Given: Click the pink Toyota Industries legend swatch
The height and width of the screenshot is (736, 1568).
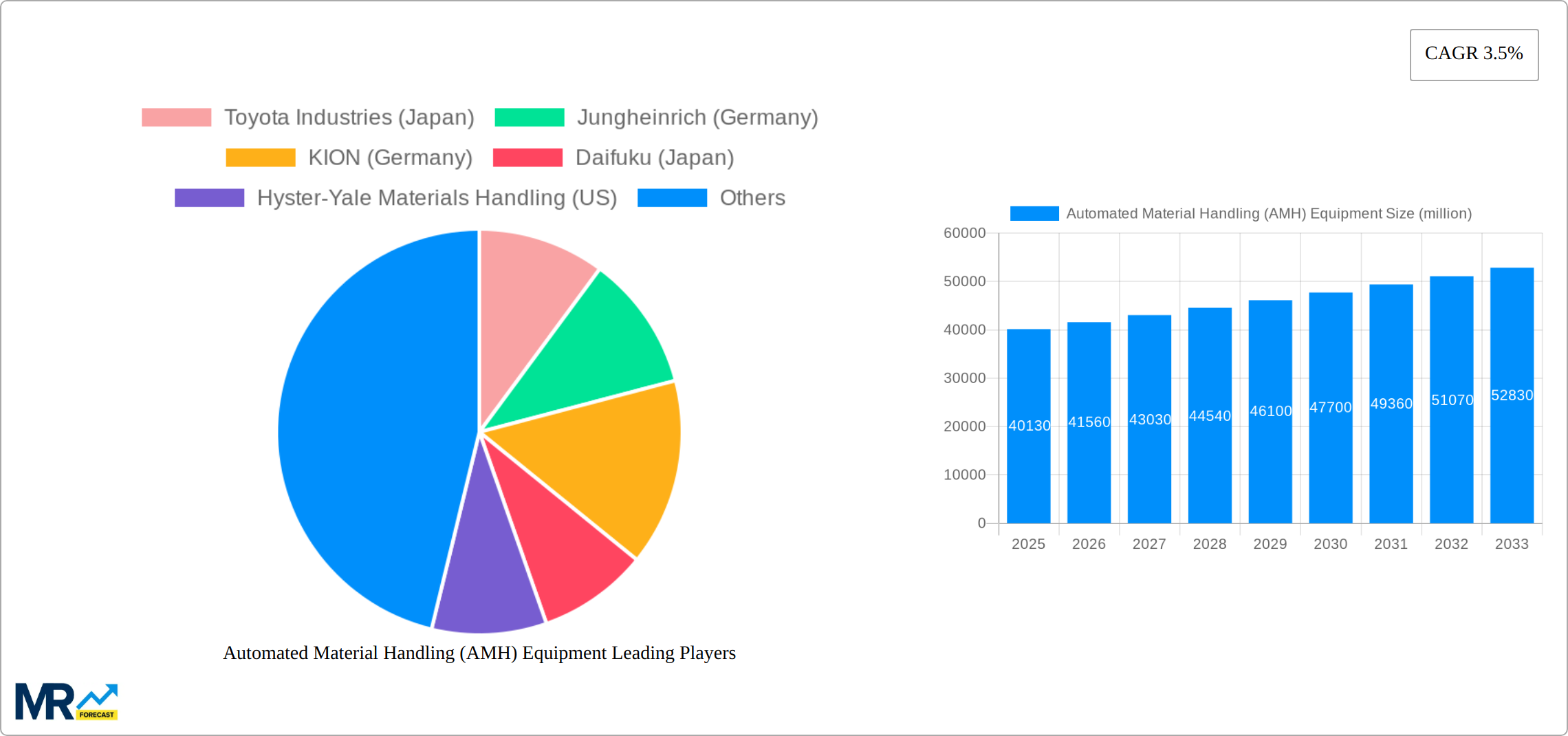Looking at the screenshot, I should pos(176,117).
